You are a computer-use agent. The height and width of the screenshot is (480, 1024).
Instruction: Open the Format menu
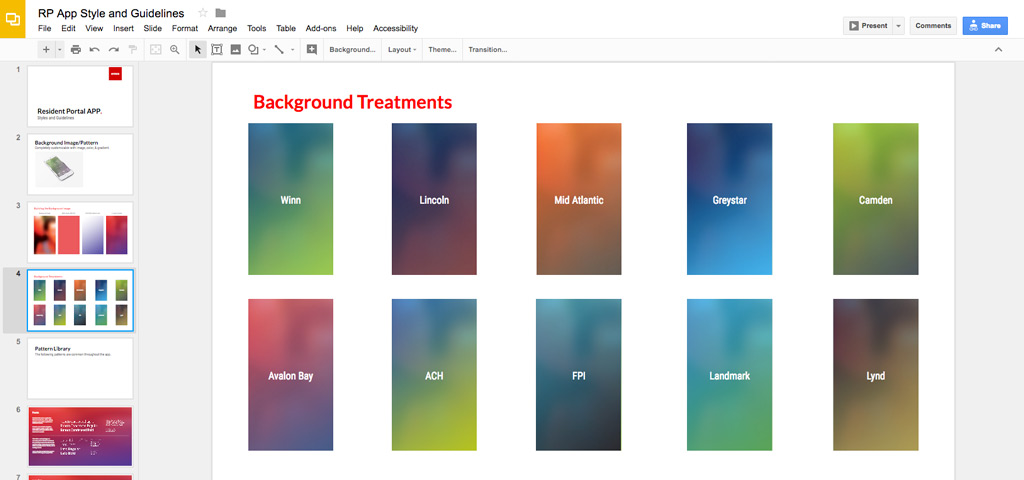click(x=185, y=29)
